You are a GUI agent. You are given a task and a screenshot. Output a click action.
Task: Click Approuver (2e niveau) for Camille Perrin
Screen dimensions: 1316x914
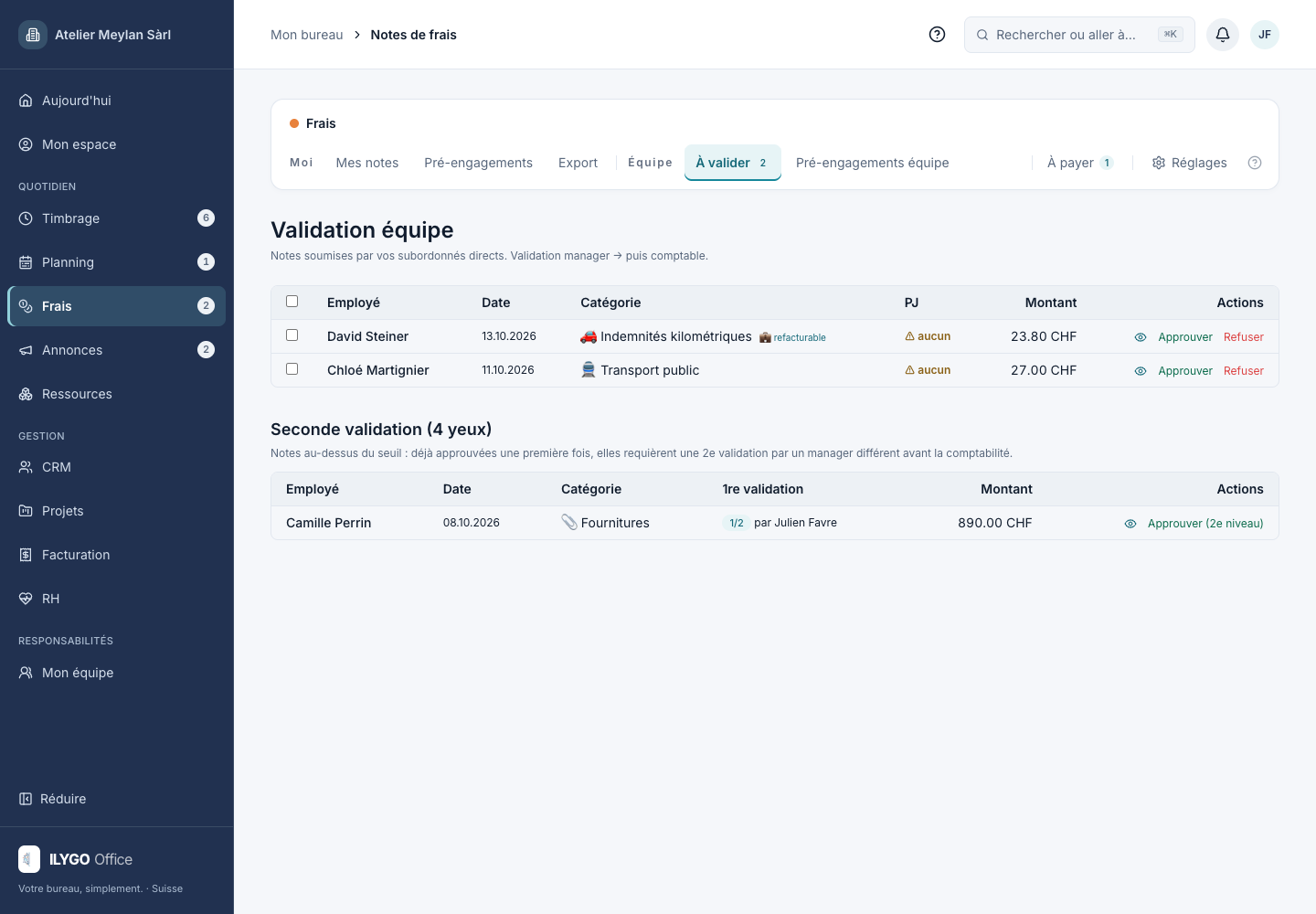click(1205, 524)
